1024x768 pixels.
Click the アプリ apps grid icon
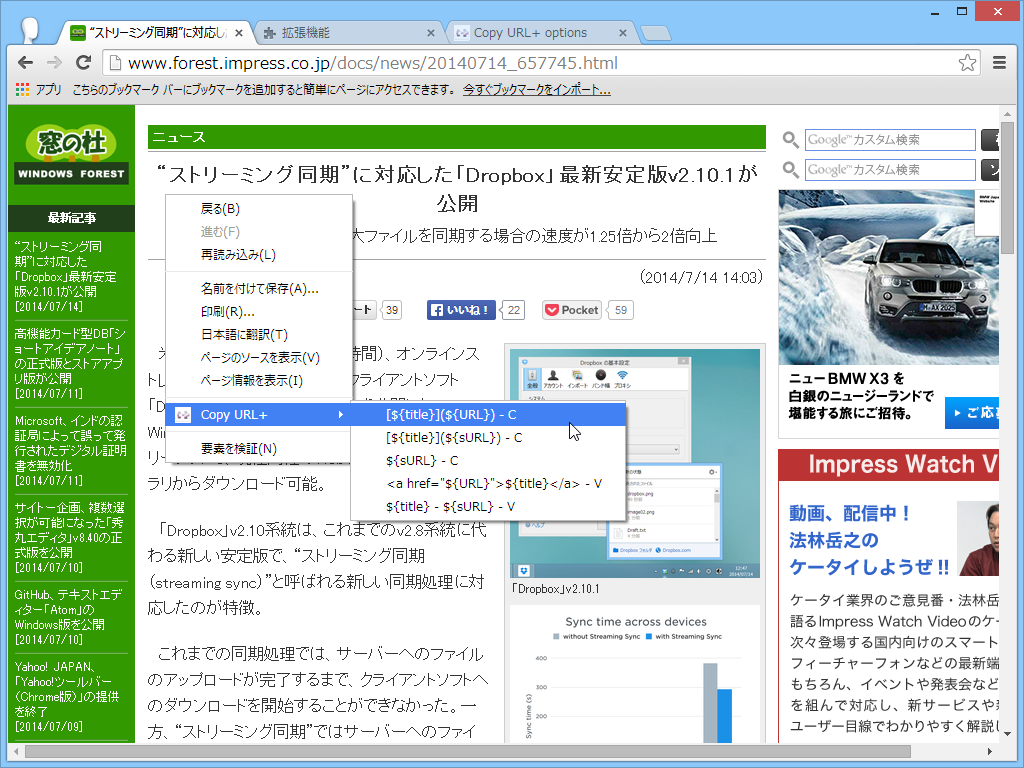pos(21,91)
